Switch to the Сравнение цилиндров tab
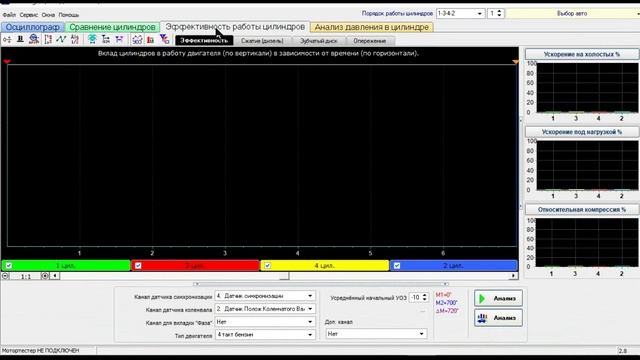The width and height of the screenshot is (640, 360). tap(112, 27)
